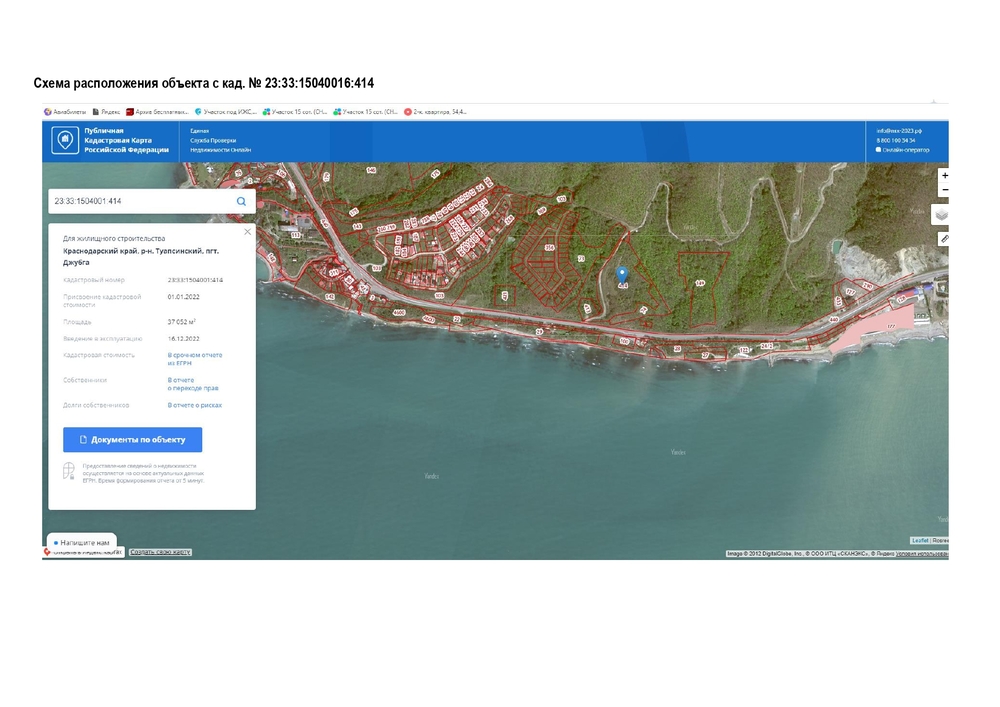Click the search magnifier icon
Viewport: 1000px width, 707px height.
tap(241, 201)
